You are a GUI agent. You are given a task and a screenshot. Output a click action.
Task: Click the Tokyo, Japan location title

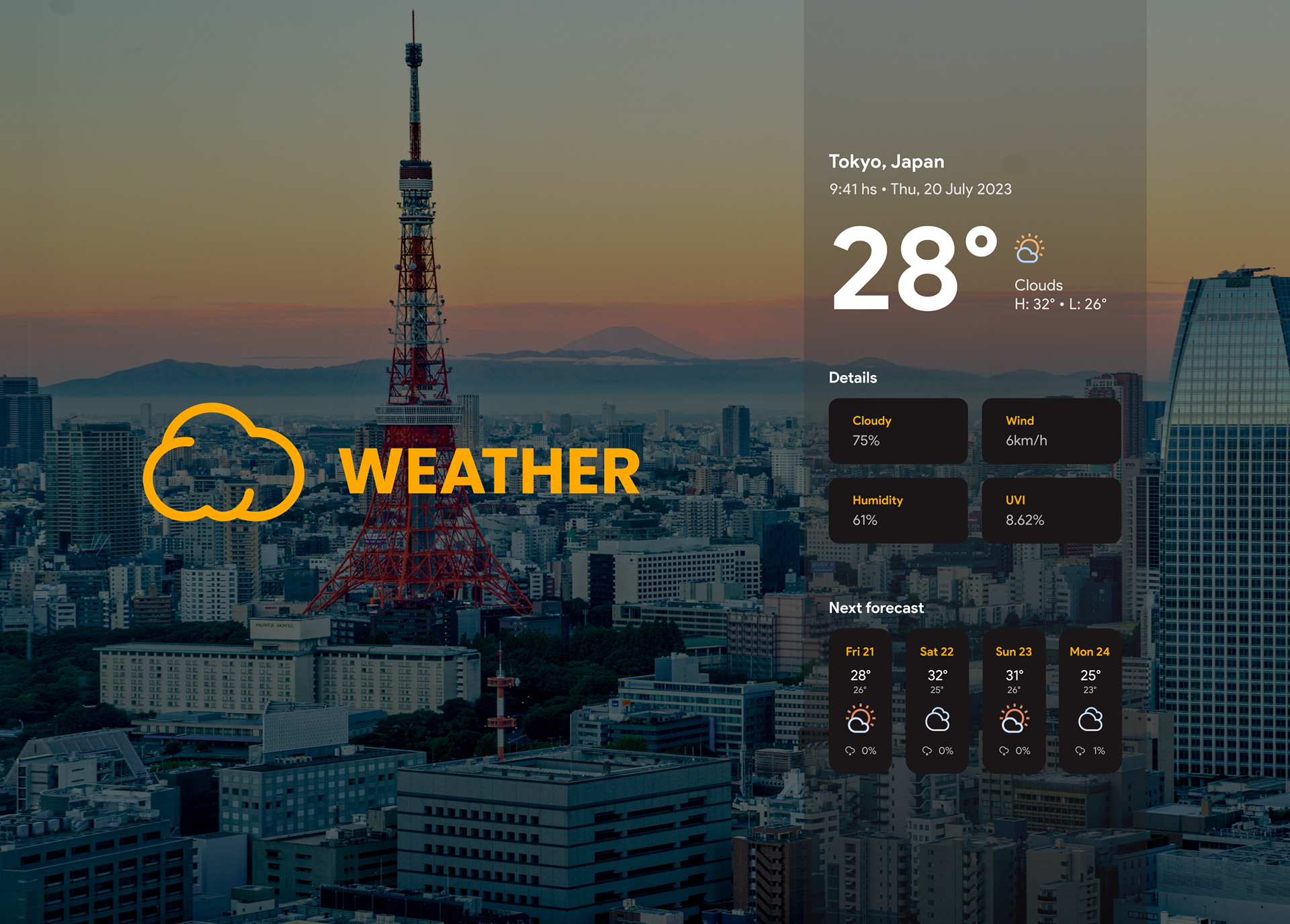point(886,161)
